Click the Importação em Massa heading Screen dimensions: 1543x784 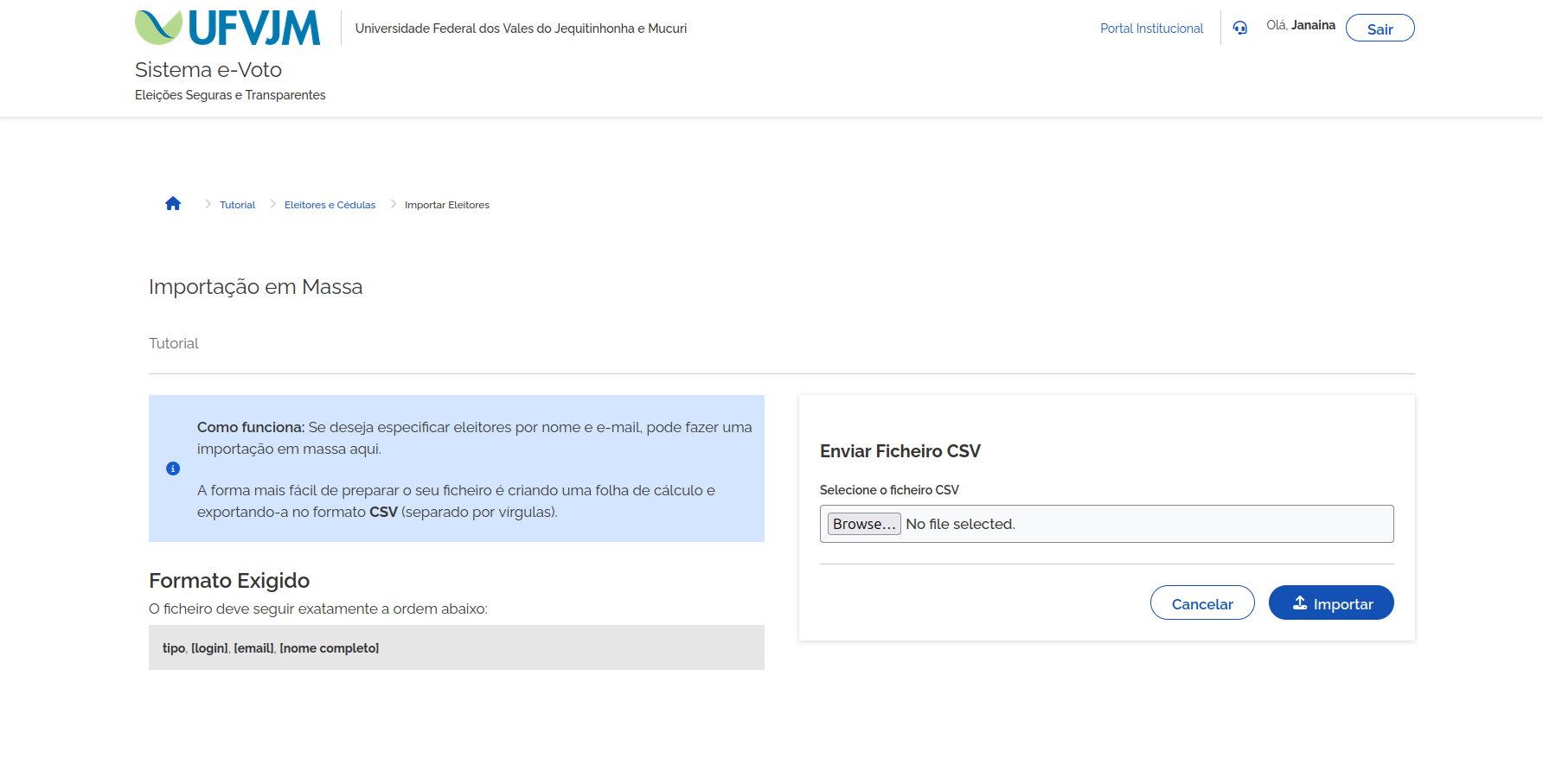click(255, 287)
